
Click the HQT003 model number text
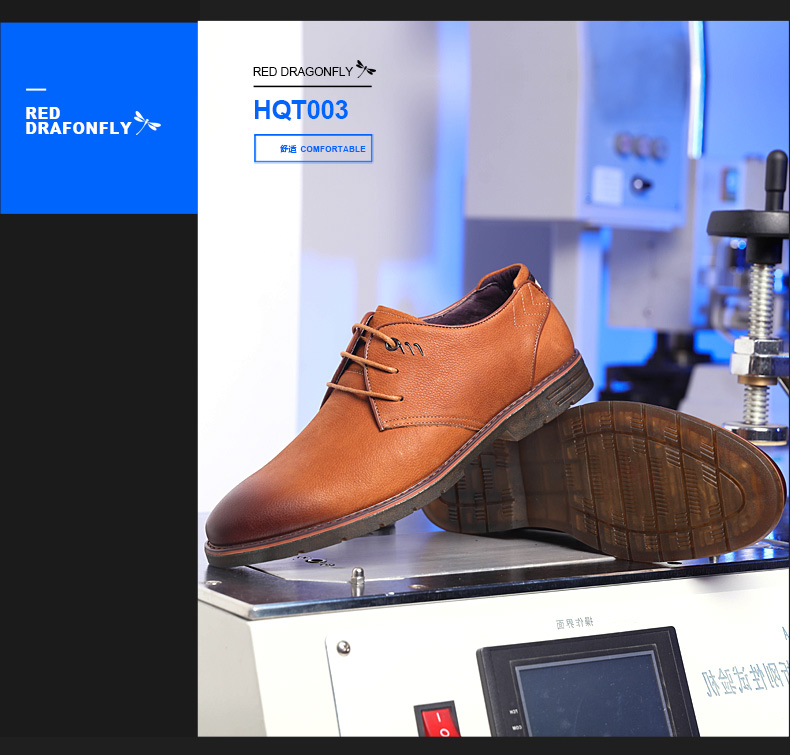coord(300,109)
